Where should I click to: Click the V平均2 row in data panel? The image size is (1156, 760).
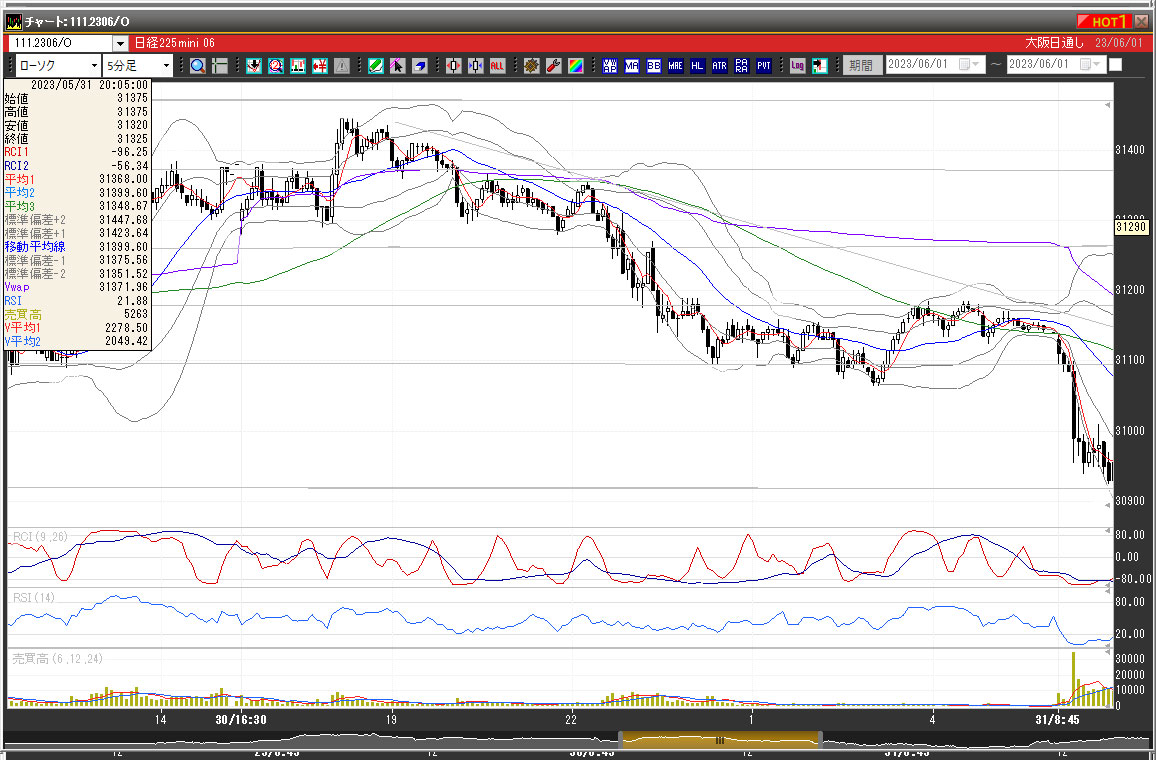[x=77, y=341]
